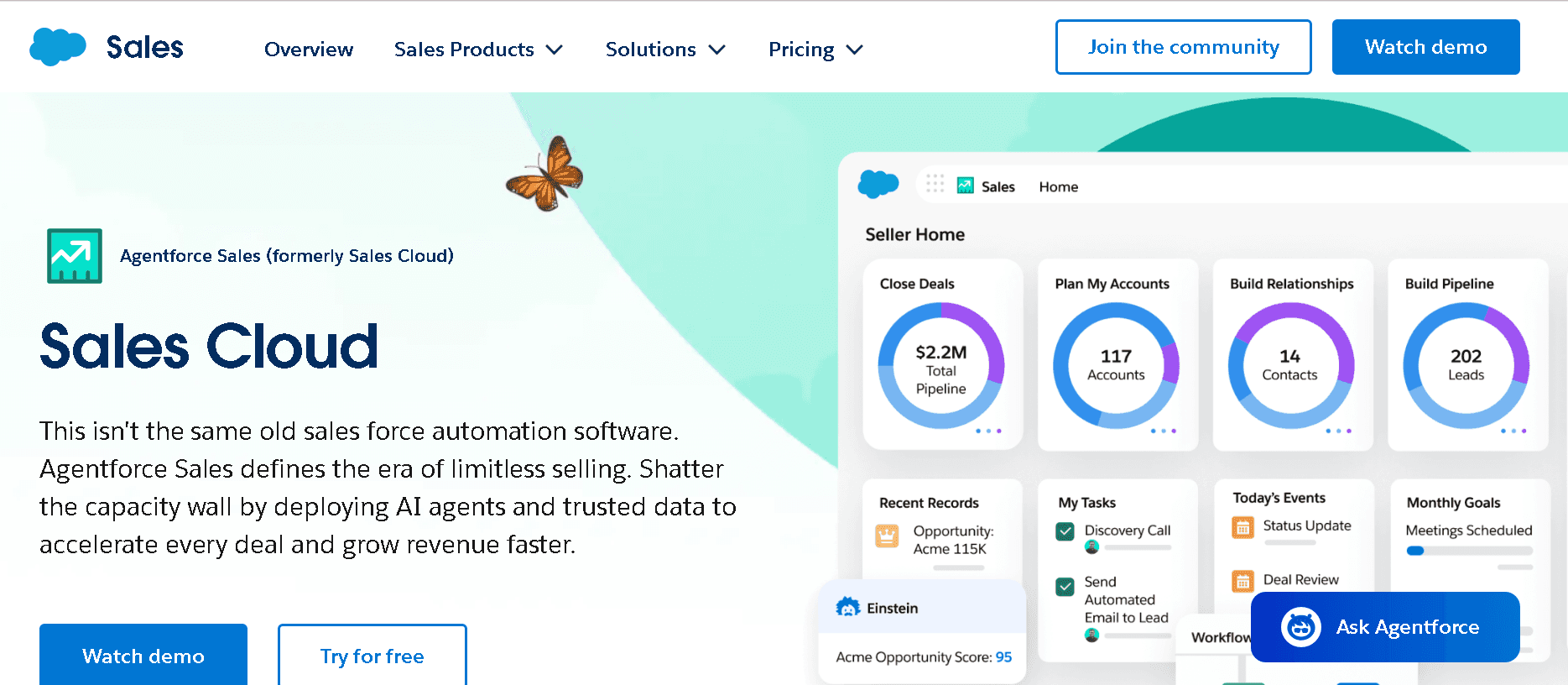Image resolution: width=1568 pixels, height=685 pixels.
Task: Open the Pricing menu label
Action: click(x=801, y=50)
